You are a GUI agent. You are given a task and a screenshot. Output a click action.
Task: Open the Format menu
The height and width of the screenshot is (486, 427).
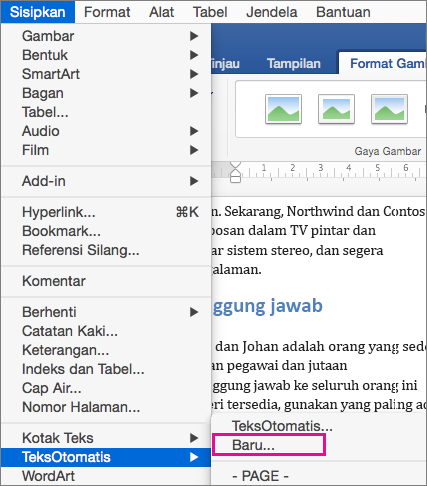click(x=107, y=12)
